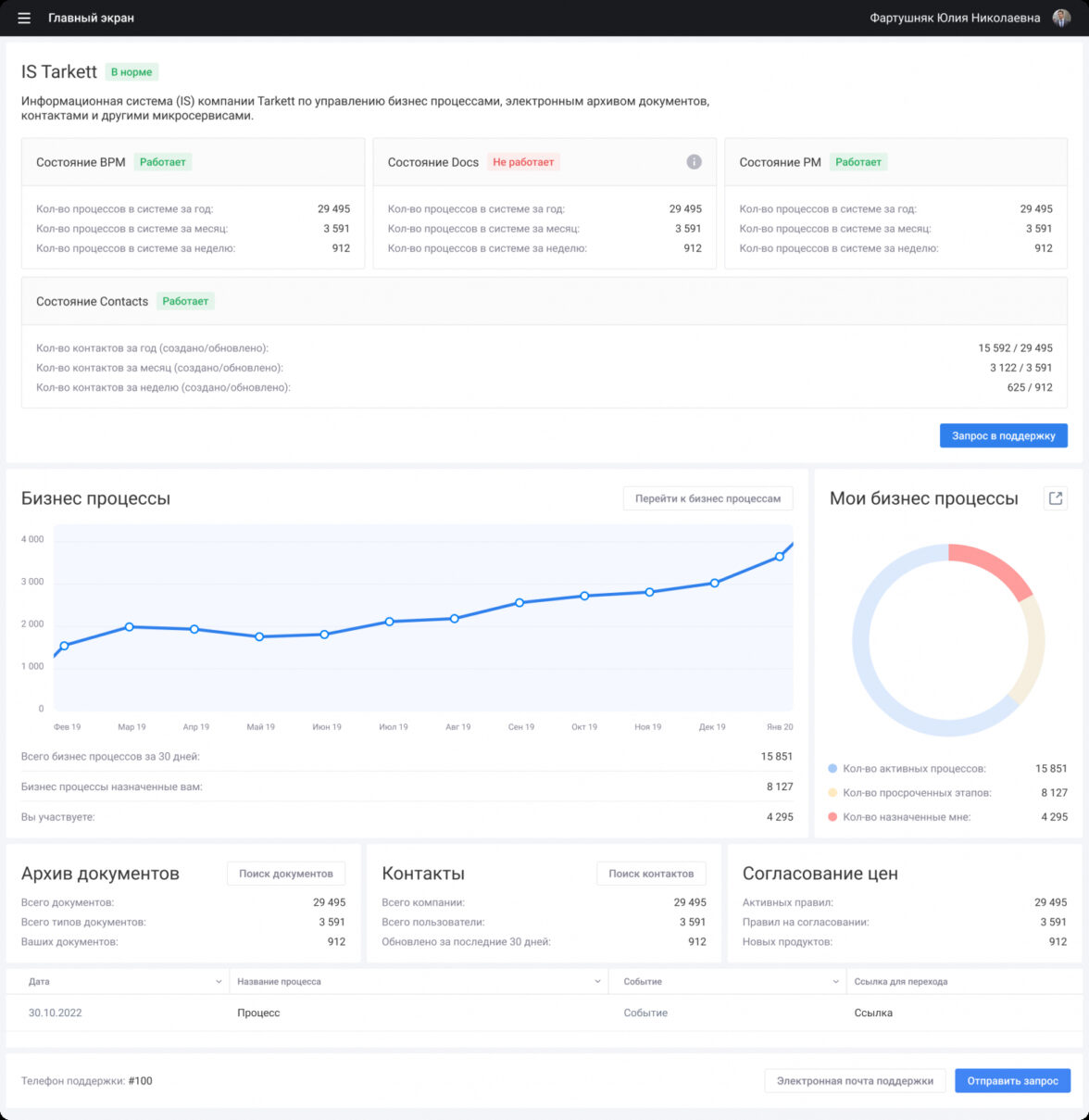Click the info icon in Состояние Docs
The image size is (1089, 1120).
tap(694, 162)
